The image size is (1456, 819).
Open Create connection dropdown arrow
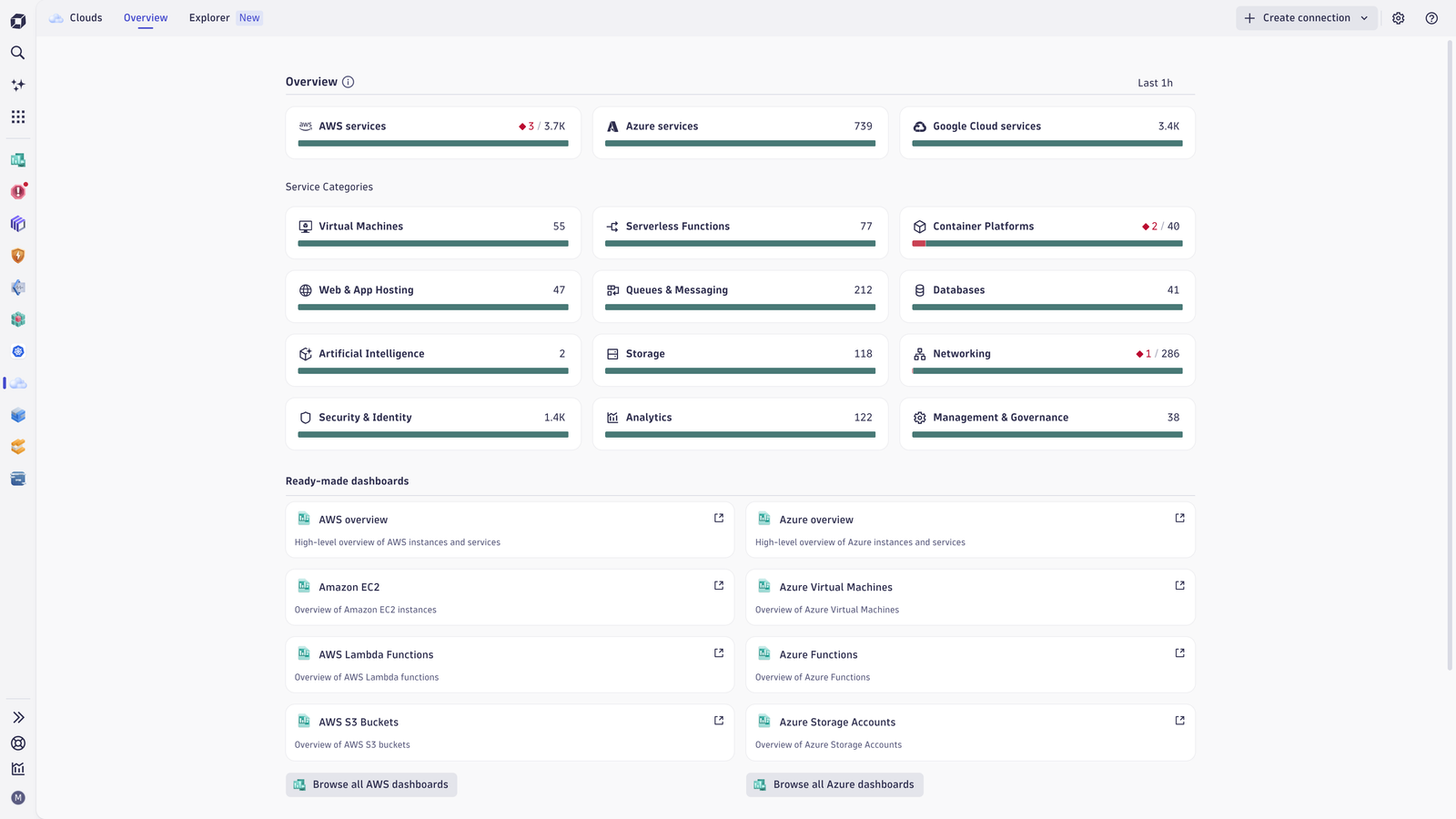coord(1364,18)
